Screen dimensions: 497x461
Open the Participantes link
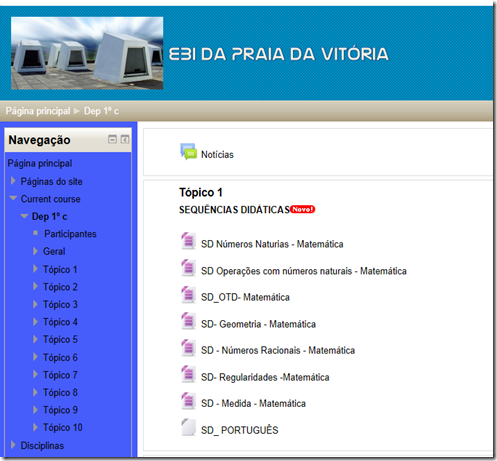70,234
